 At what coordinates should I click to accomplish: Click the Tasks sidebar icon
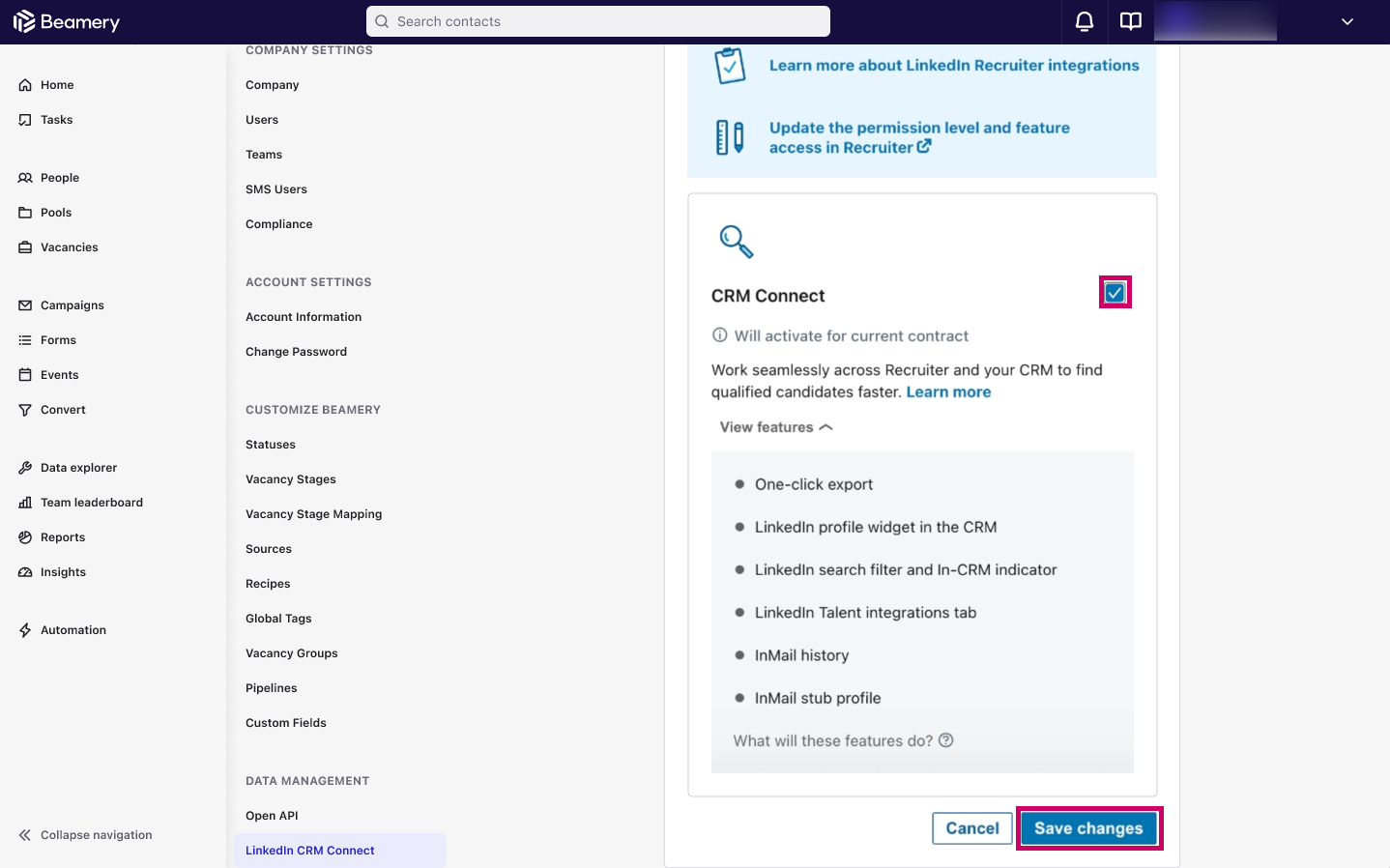tap(25, 120)
